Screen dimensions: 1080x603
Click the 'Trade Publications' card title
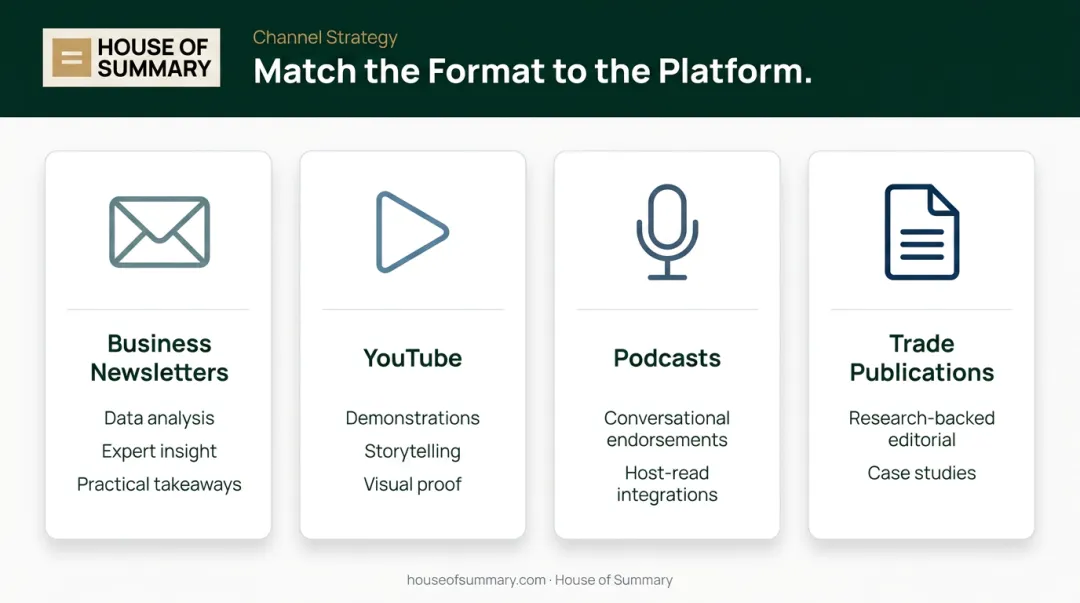pos(922,358)
